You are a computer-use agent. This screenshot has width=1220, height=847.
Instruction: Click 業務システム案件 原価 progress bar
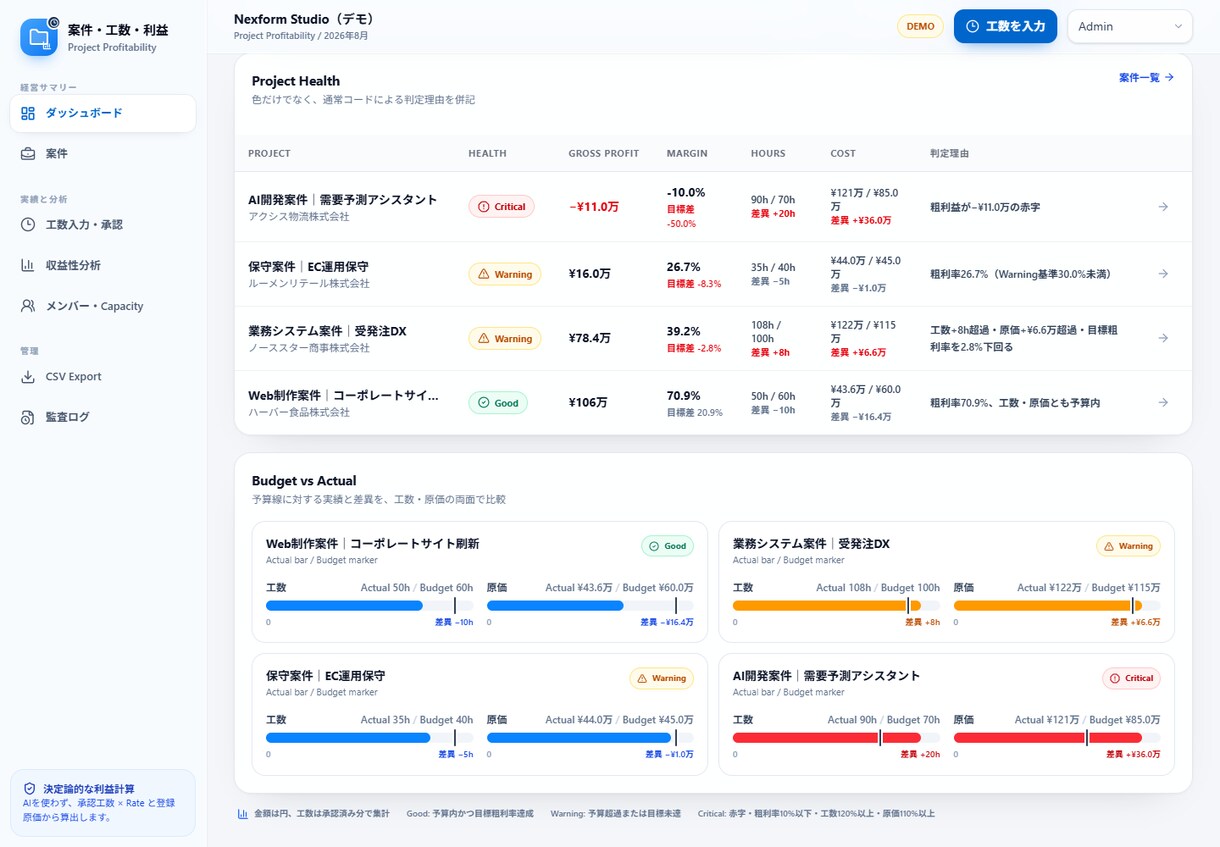click(1057, 605)
